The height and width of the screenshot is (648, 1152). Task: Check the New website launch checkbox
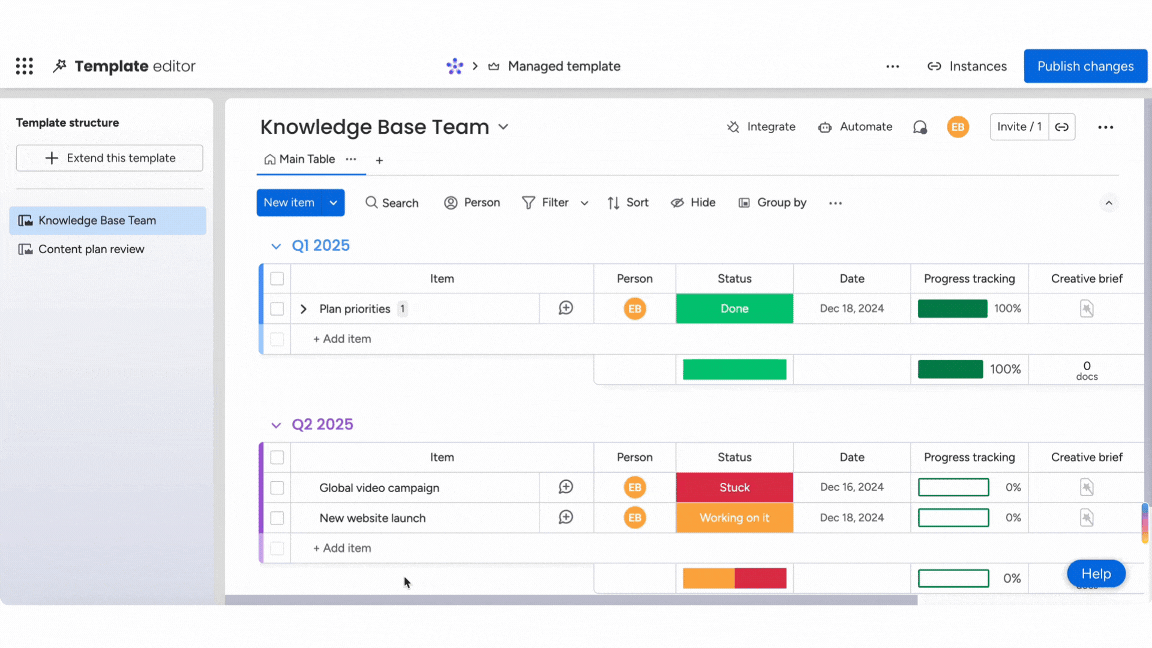point(277,518)
